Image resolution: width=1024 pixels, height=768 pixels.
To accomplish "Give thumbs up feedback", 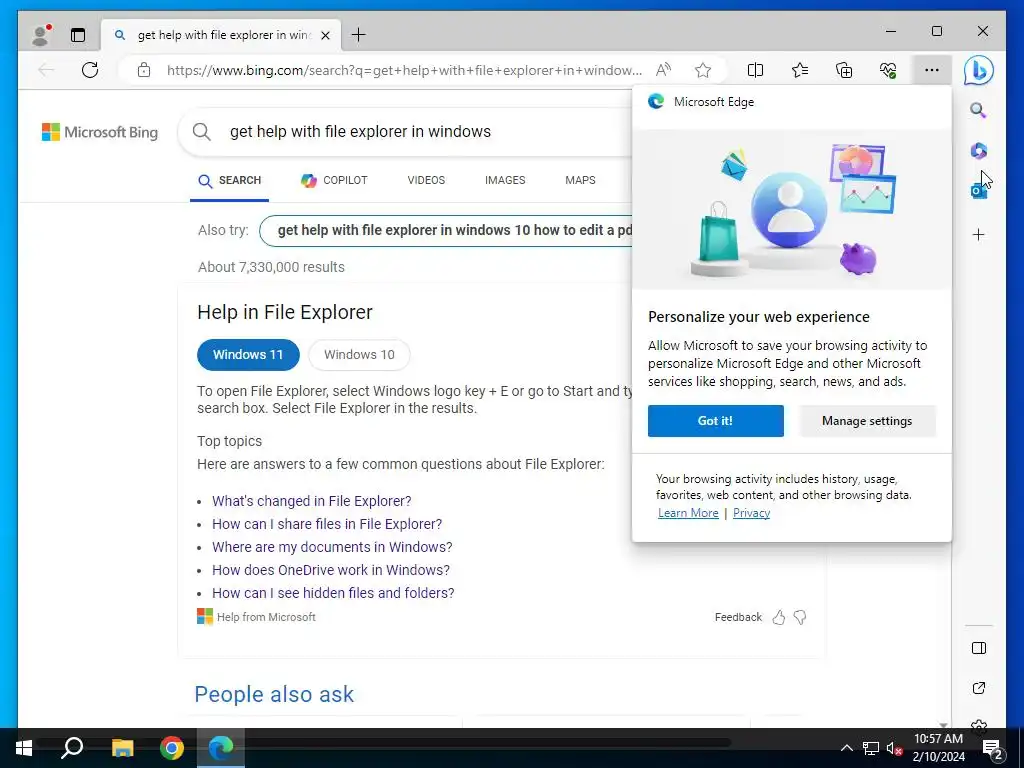I will (x=778, y=617).
